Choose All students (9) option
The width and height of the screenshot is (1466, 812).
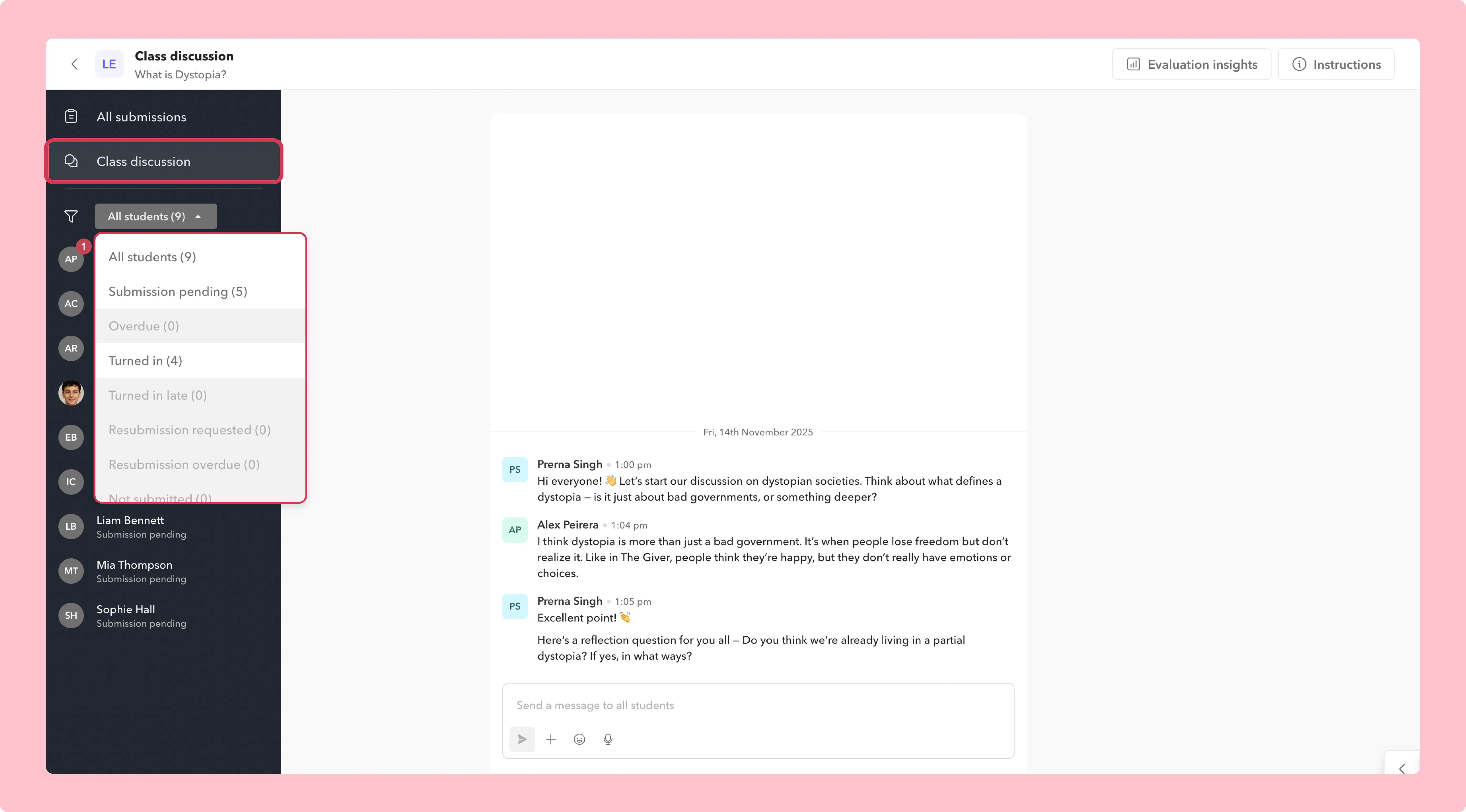pos(200,257)
